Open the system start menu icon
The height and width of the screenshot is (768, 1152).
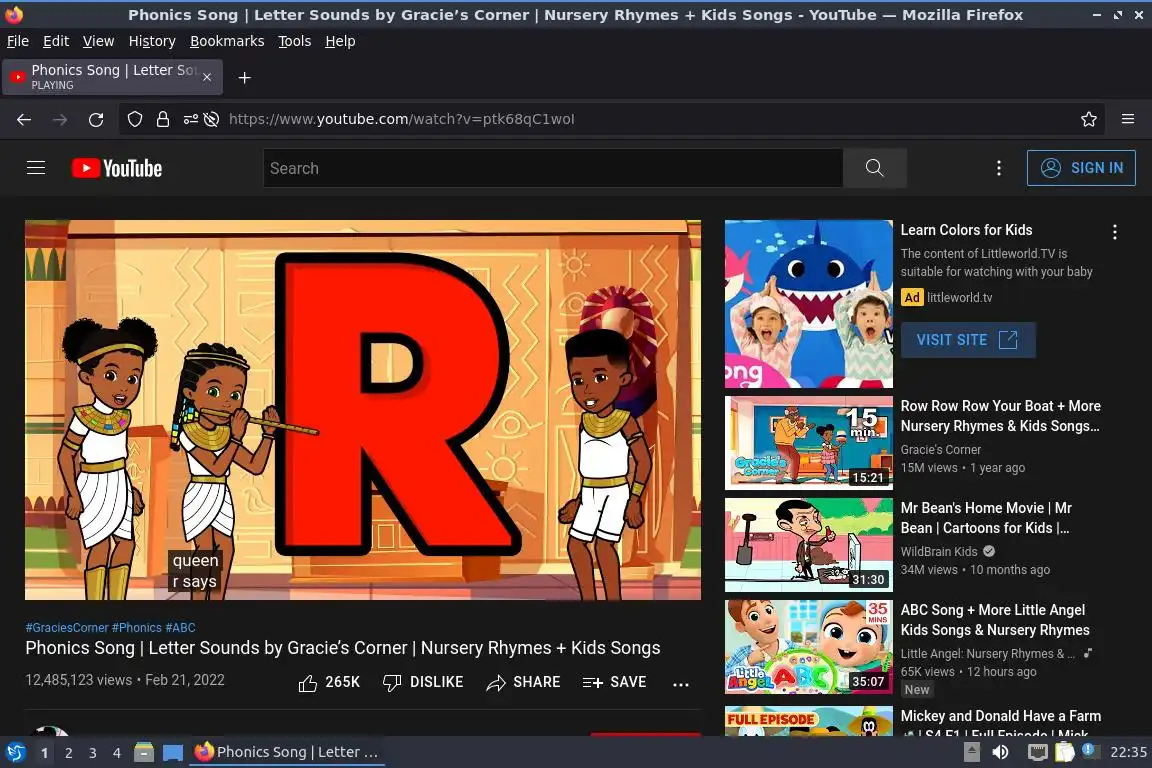[15, 753]
